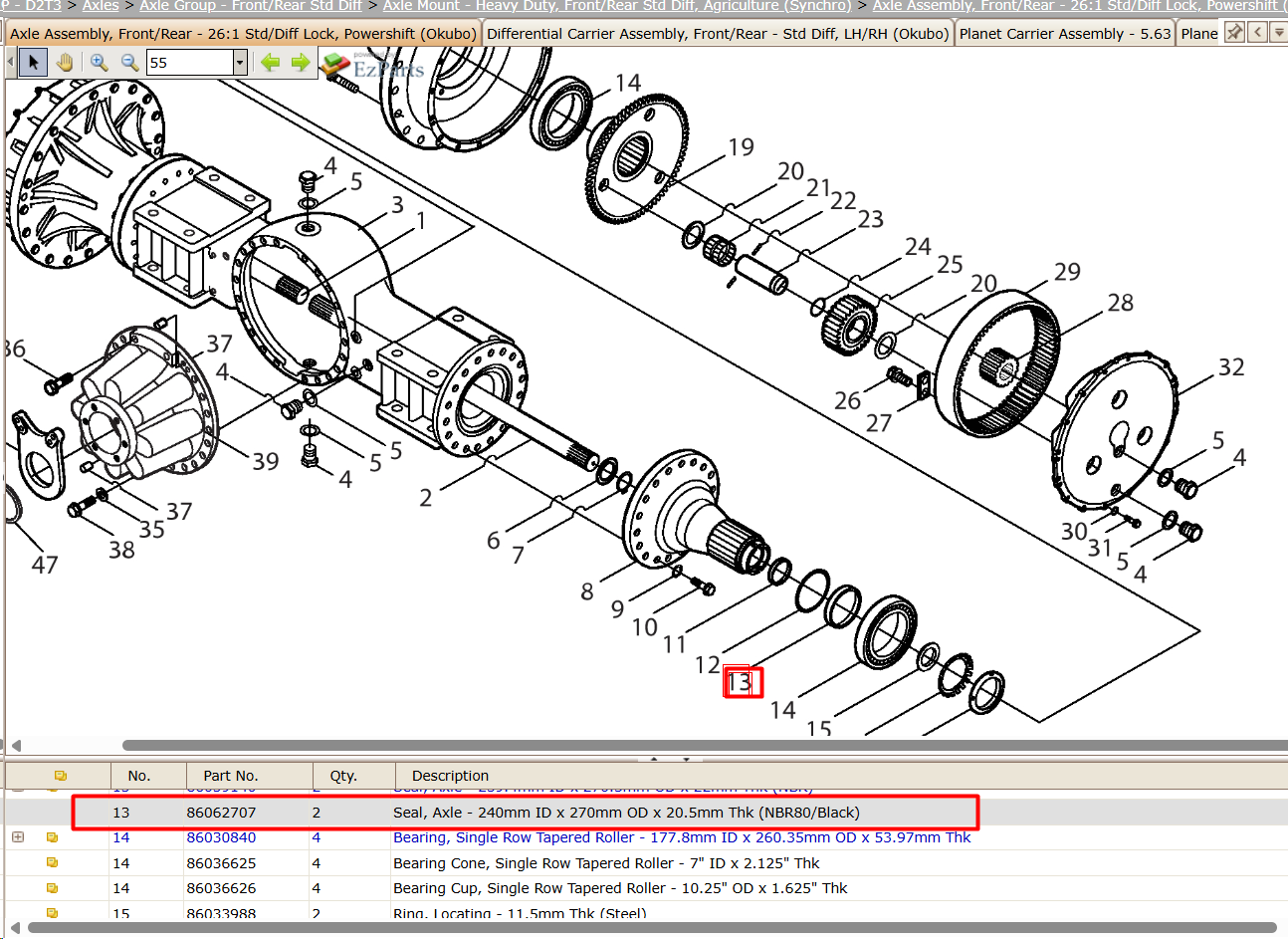
Task: Open the tab list dropdown menu
Action: click(x=1279, y=32)
